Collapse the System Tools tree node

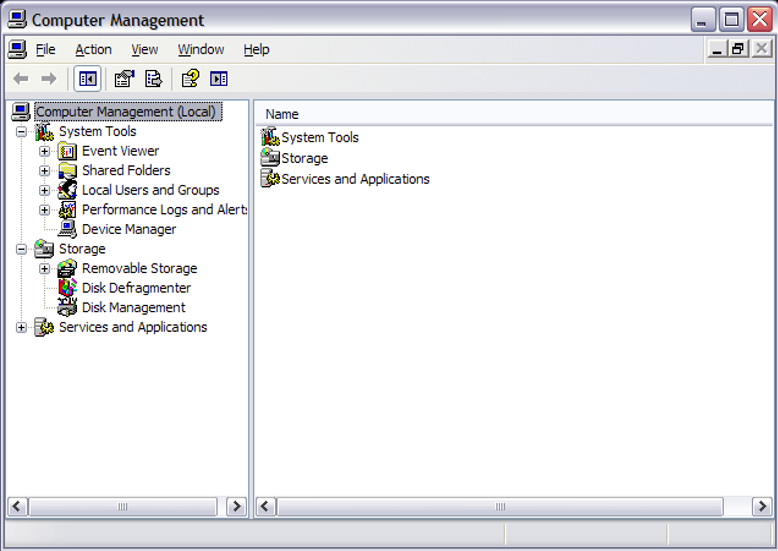21,132
